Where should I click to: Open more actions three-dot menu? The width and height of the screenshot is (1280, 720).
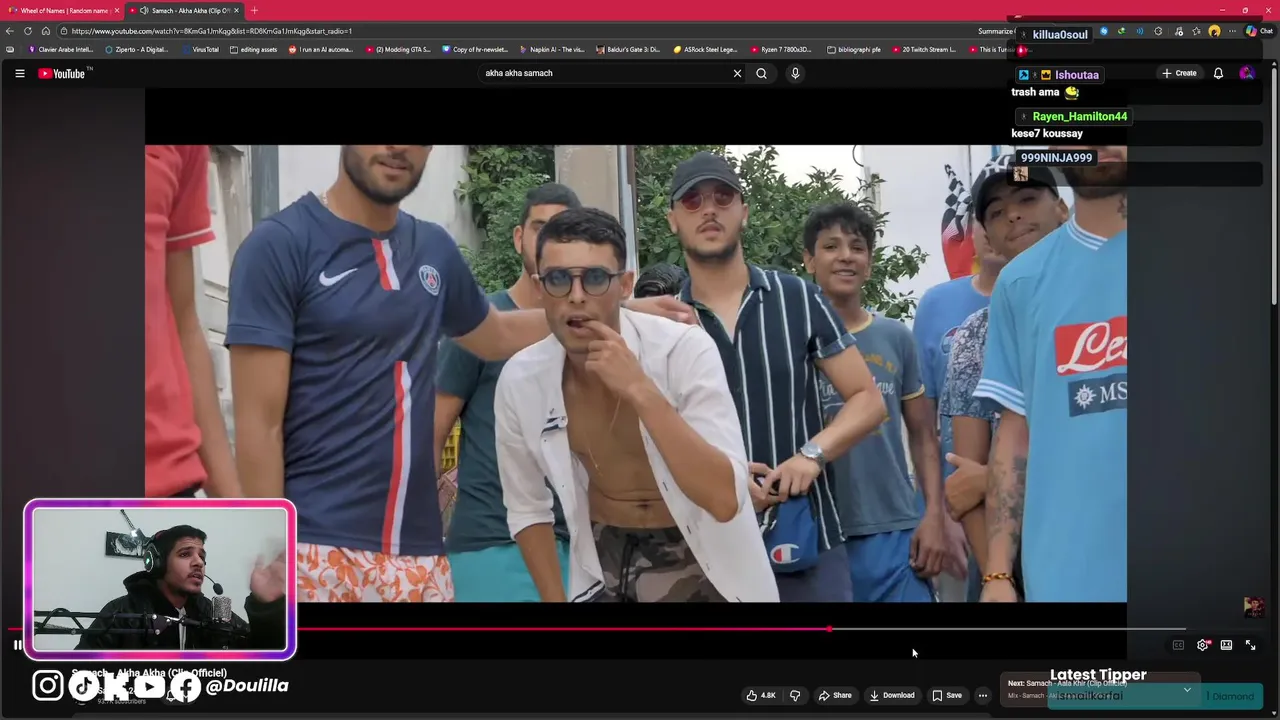coord(983,695)
